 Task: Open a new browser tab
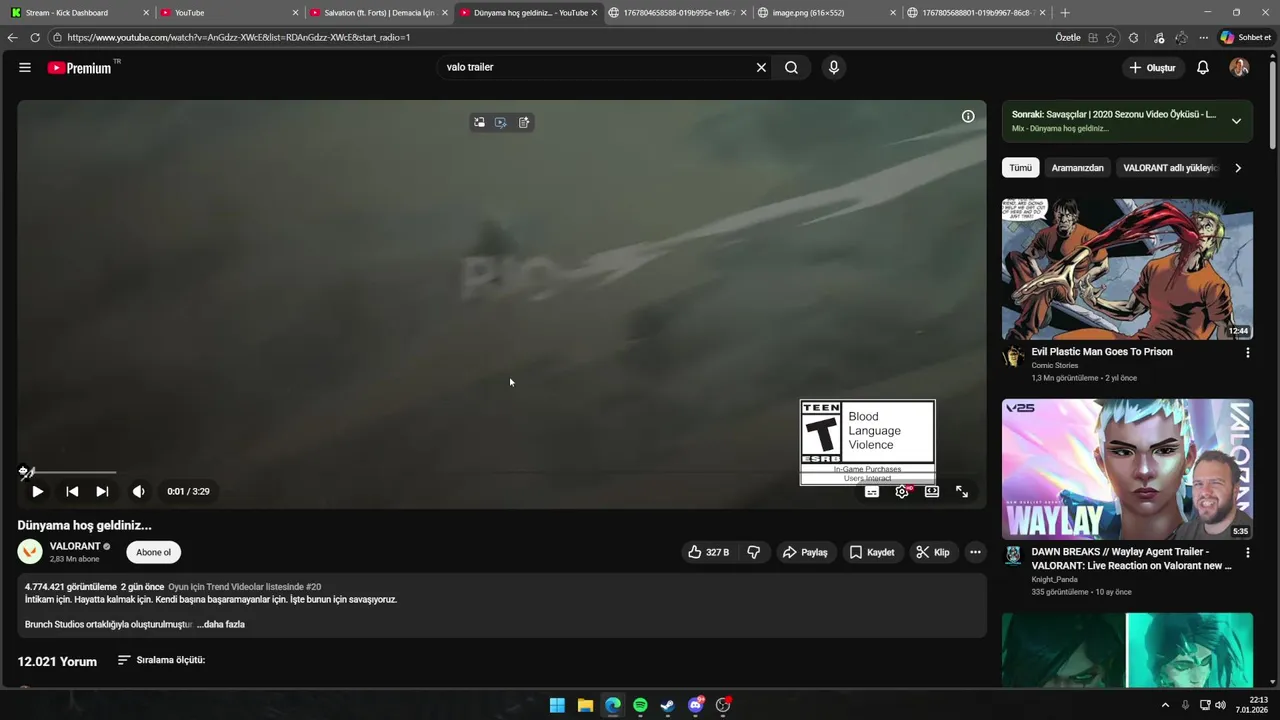[1064, 13]
